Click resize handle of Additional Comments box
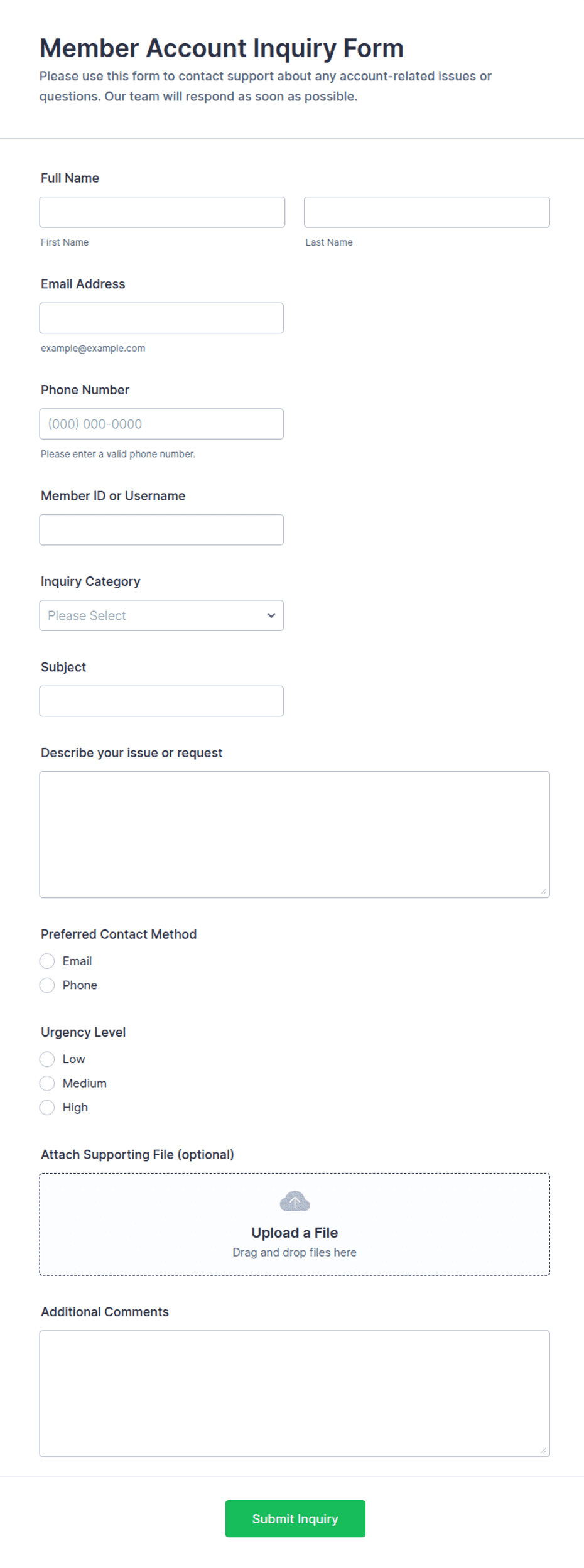584x1568 pixels. coord(543,1450)
